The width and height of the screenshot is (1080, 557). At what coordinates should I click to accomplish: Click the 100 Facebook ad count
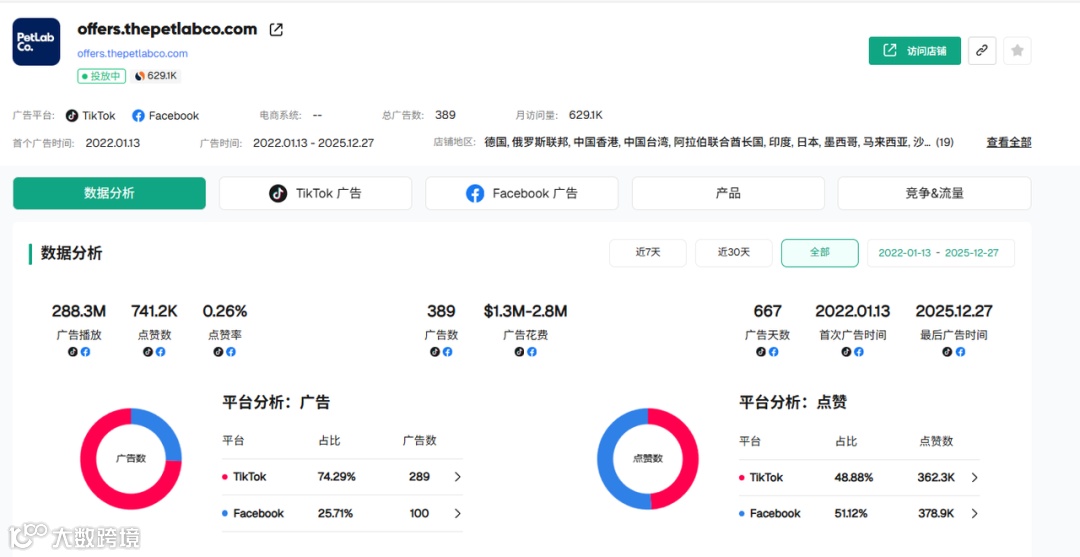[x=419, y=513]
